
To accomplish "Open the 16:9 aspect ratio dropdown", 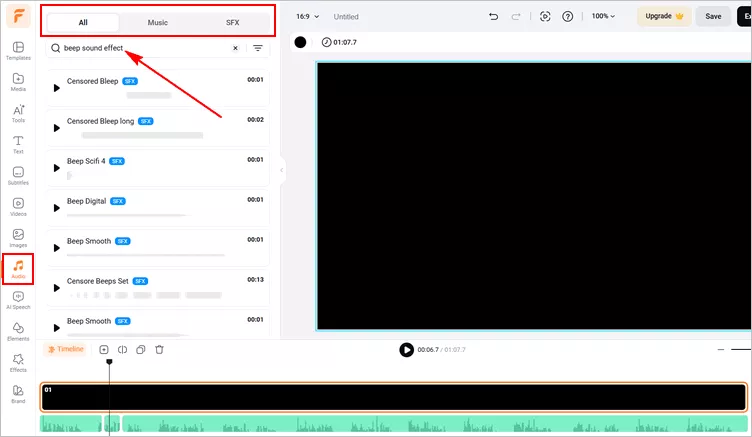I will [307, 16].
